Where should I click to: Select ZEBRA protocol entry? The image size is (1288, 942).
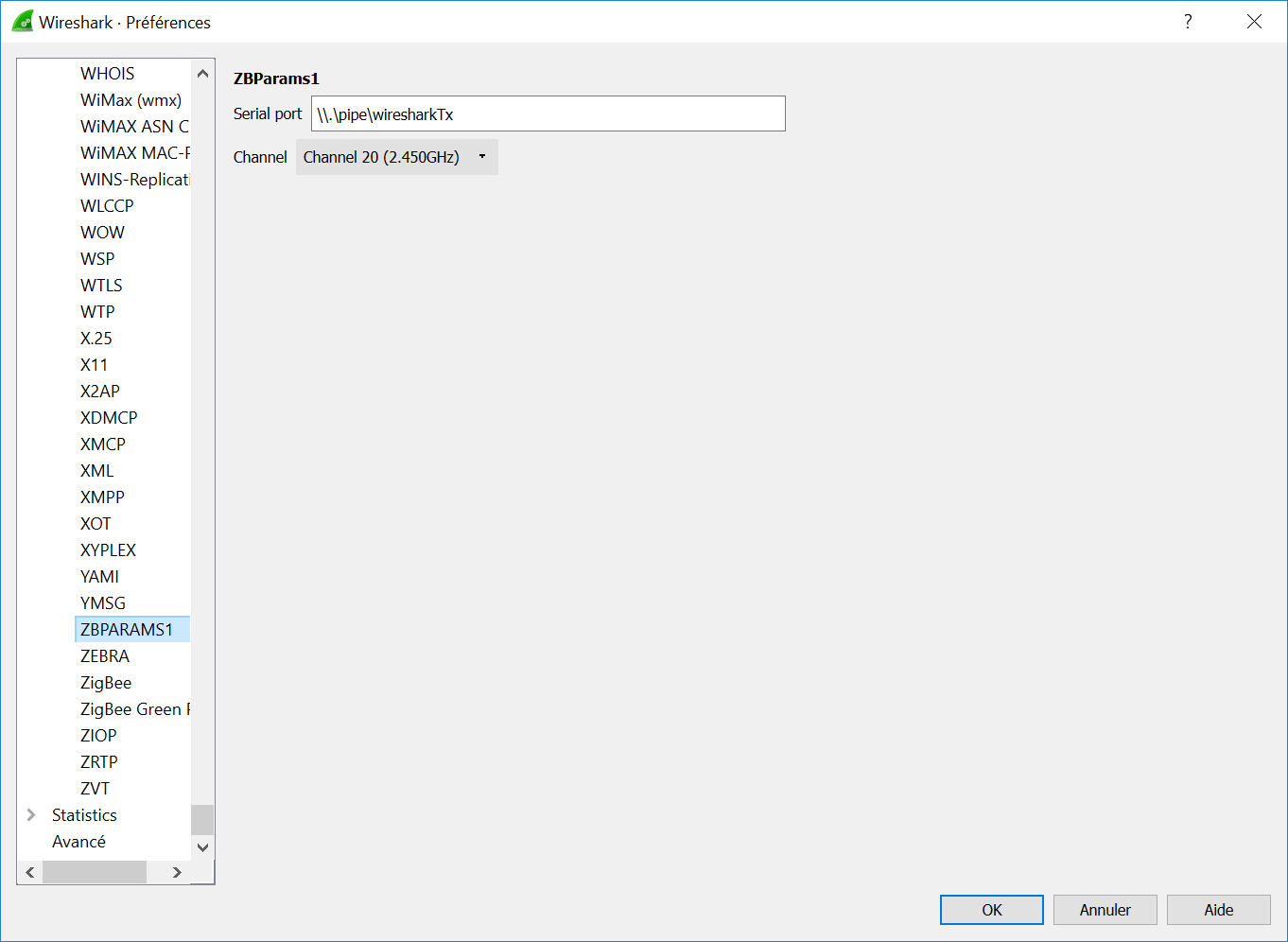(x=105, y=656)
